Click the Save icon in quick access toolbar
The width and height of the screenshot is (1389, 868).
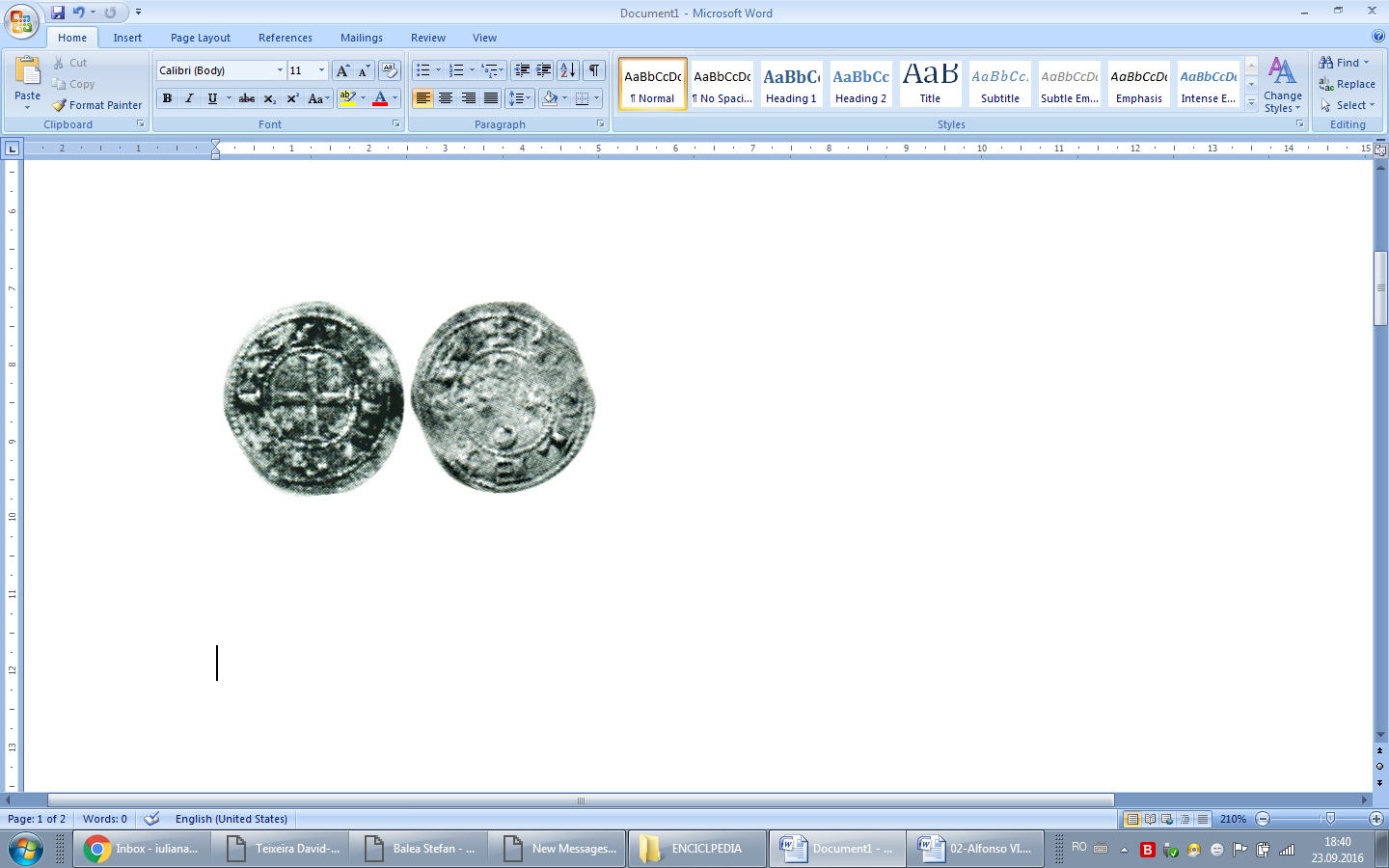pyautogui.click(x=58, y=13)
